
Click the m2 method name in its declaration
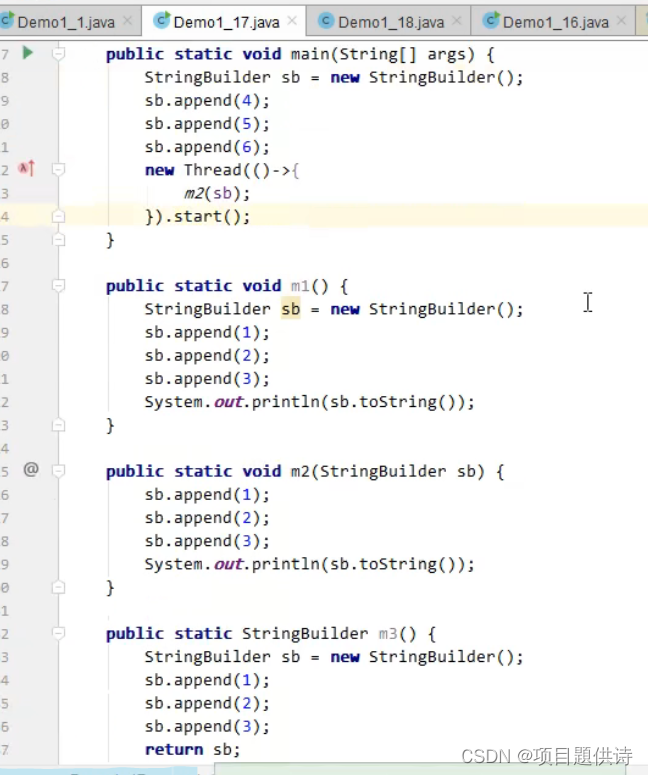(300, 471)
